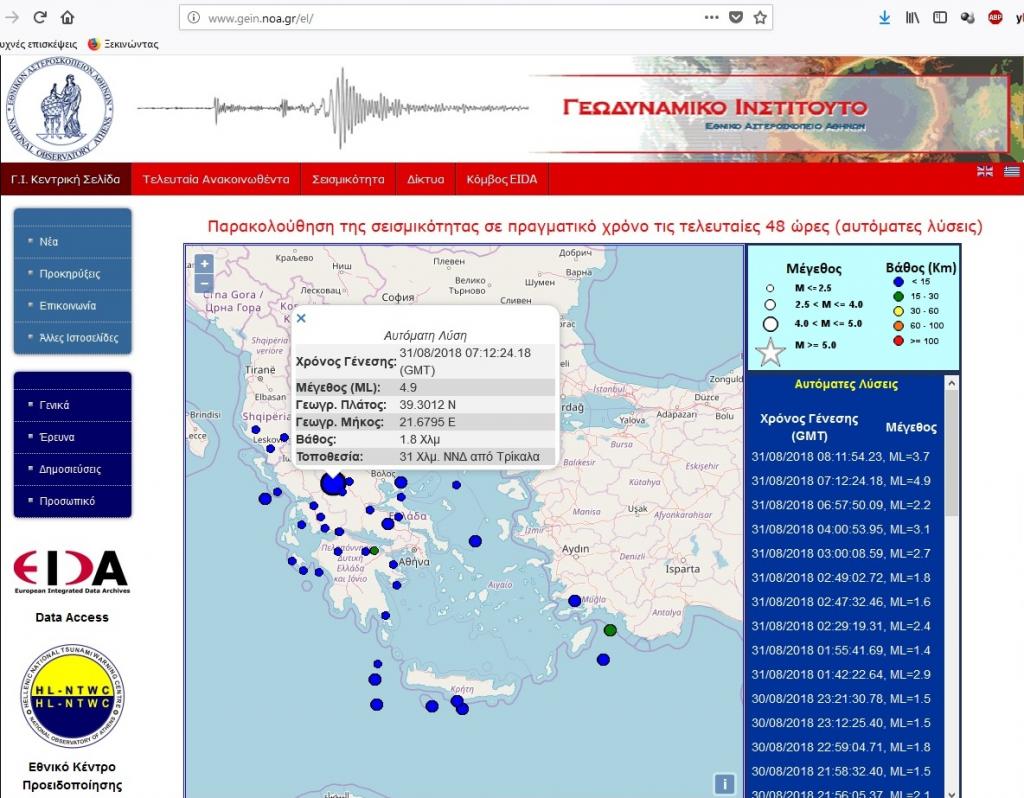The width and height of the screenshot is (1024, 798).
Task: Open Firefox downloads arrow icon
Action: [x=884, y=17]
